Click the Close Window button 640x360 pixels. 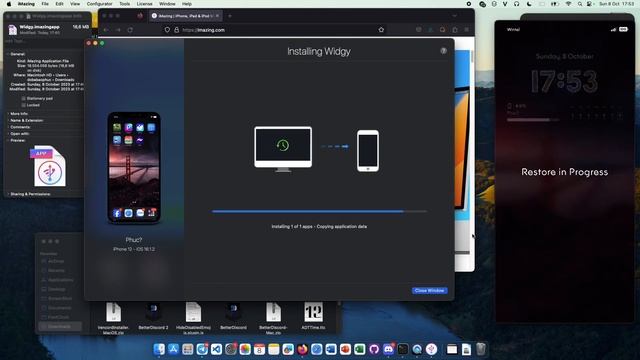(429, 291)
